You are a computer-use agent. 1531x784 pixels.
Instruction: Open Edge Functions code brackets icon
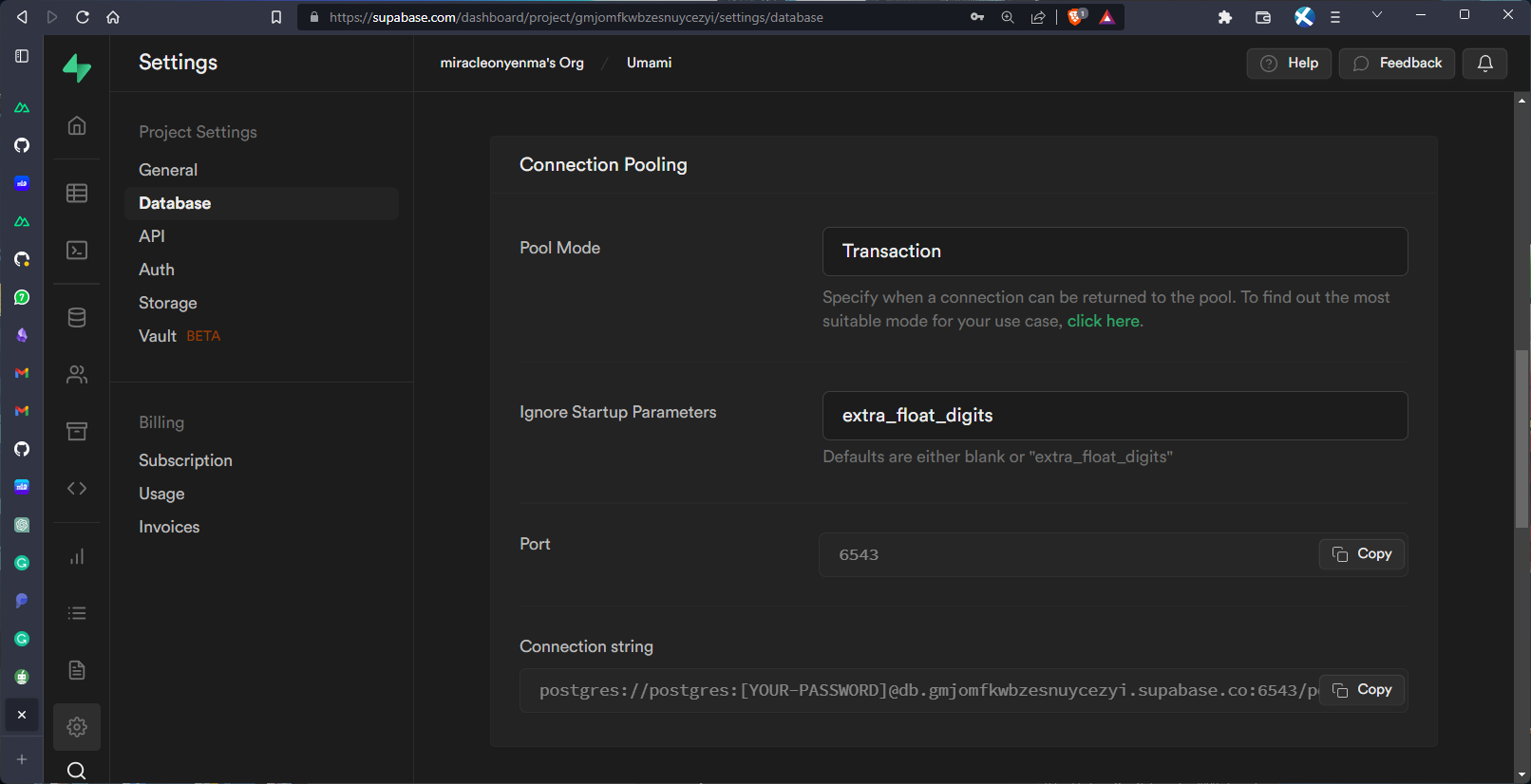tap(77, 488)
